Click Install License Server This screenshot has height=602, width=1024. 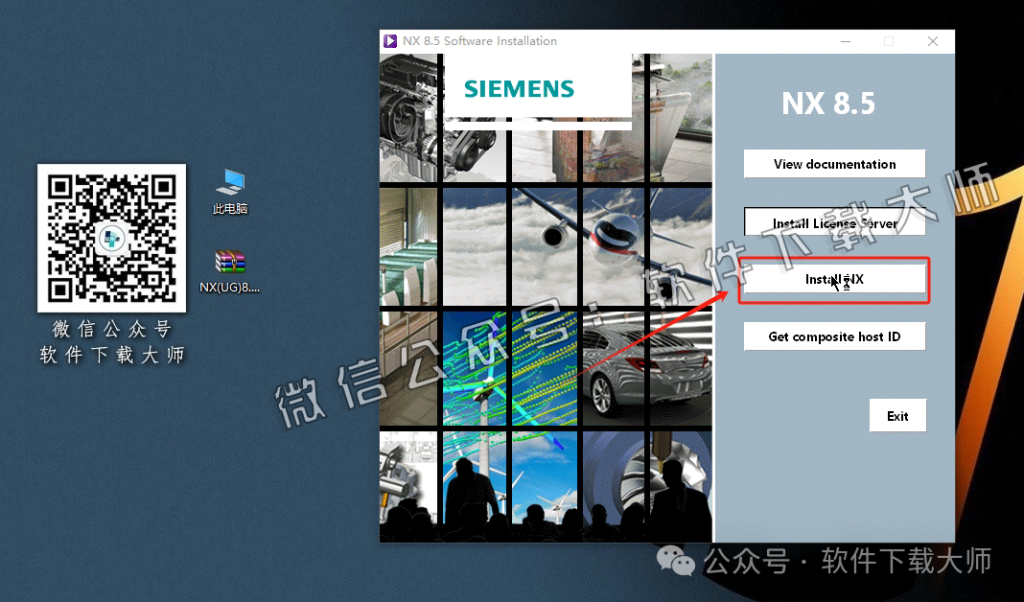[x=834, y=221]
